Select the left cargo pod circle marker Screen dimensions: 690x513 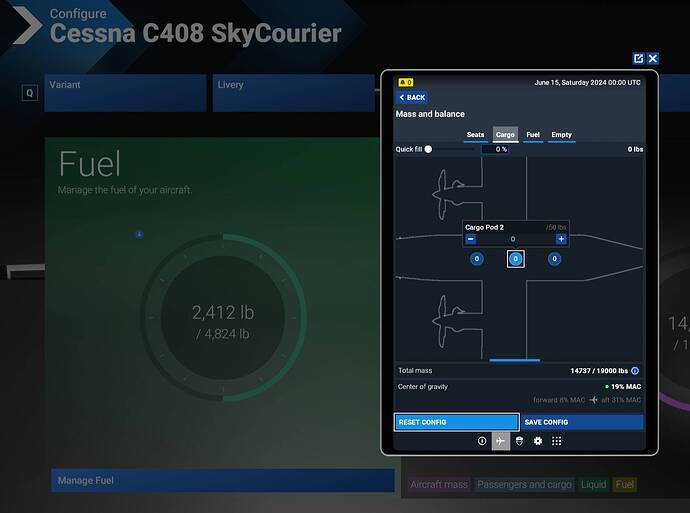[477, 259]
